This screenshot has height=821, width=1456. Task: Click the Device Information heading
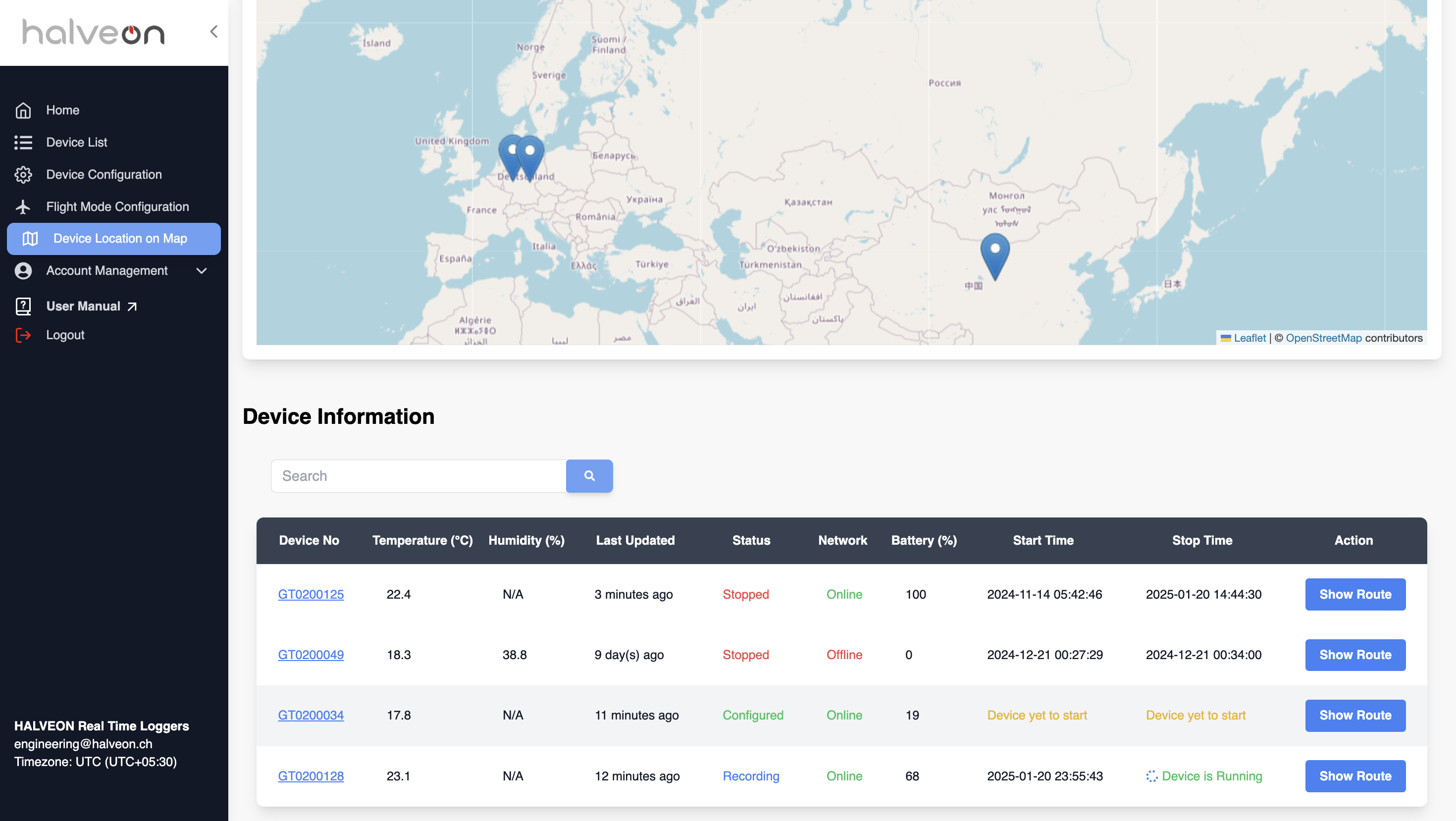[338, 416]
